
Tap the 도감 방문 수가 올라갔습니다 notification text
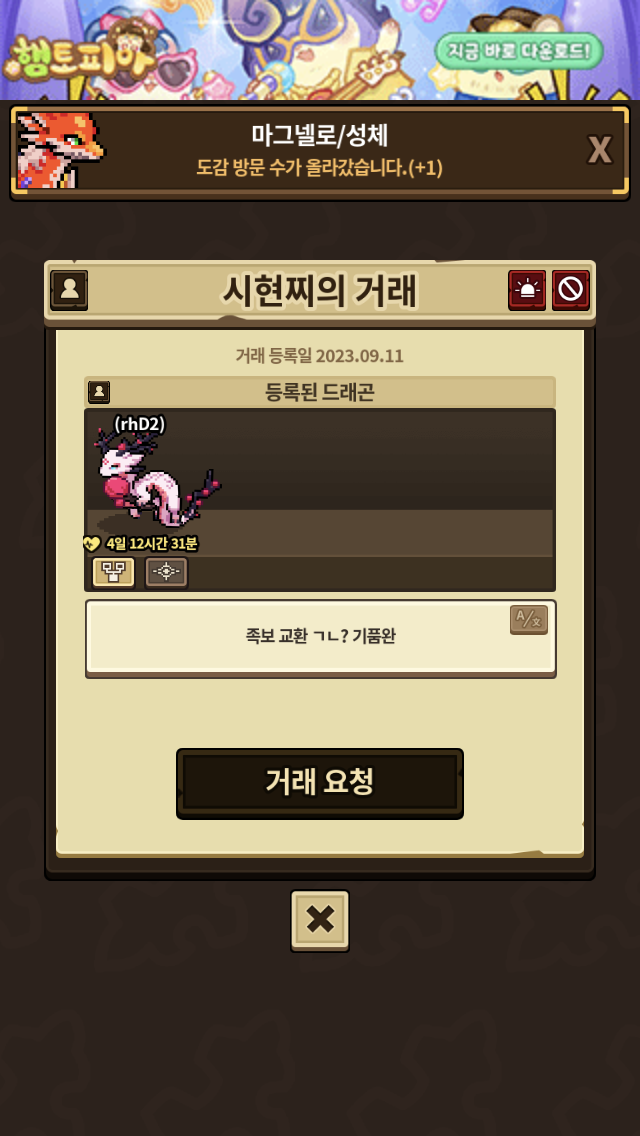320,168
